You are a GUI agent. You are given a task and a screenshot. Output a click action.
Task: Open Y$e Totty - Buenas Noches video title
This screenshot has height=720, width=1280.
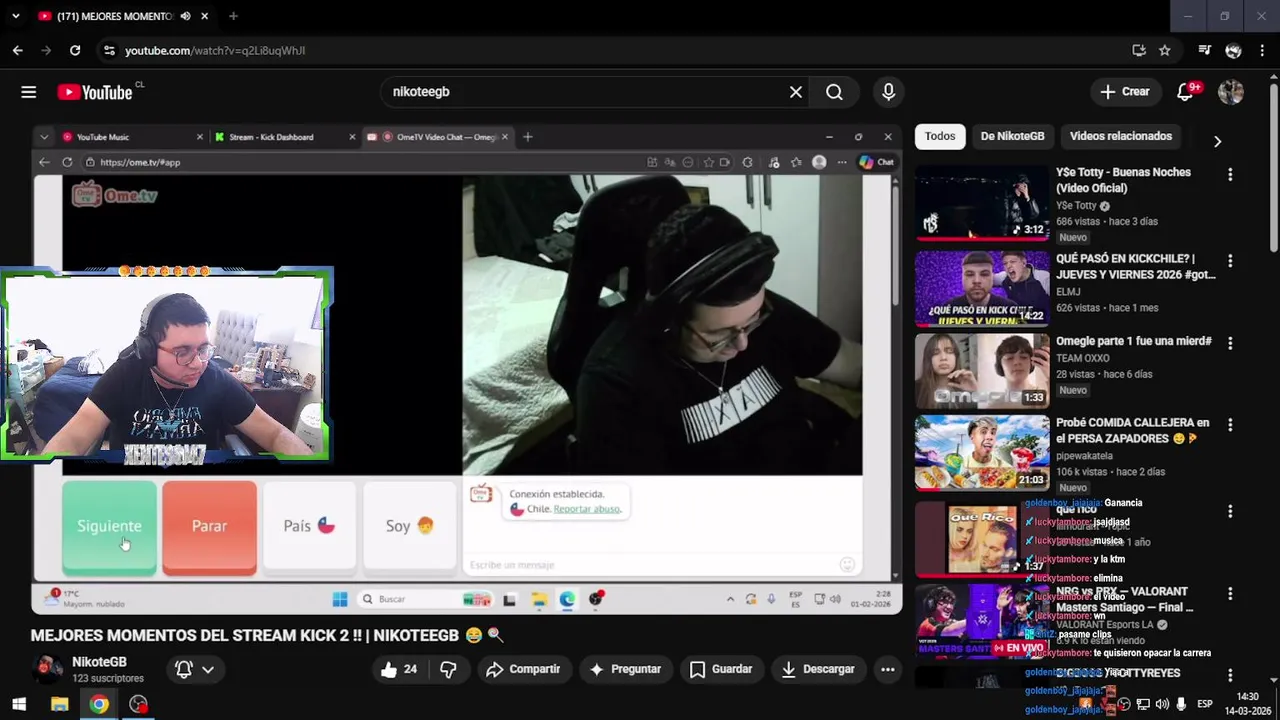(x=1123, y=180)
